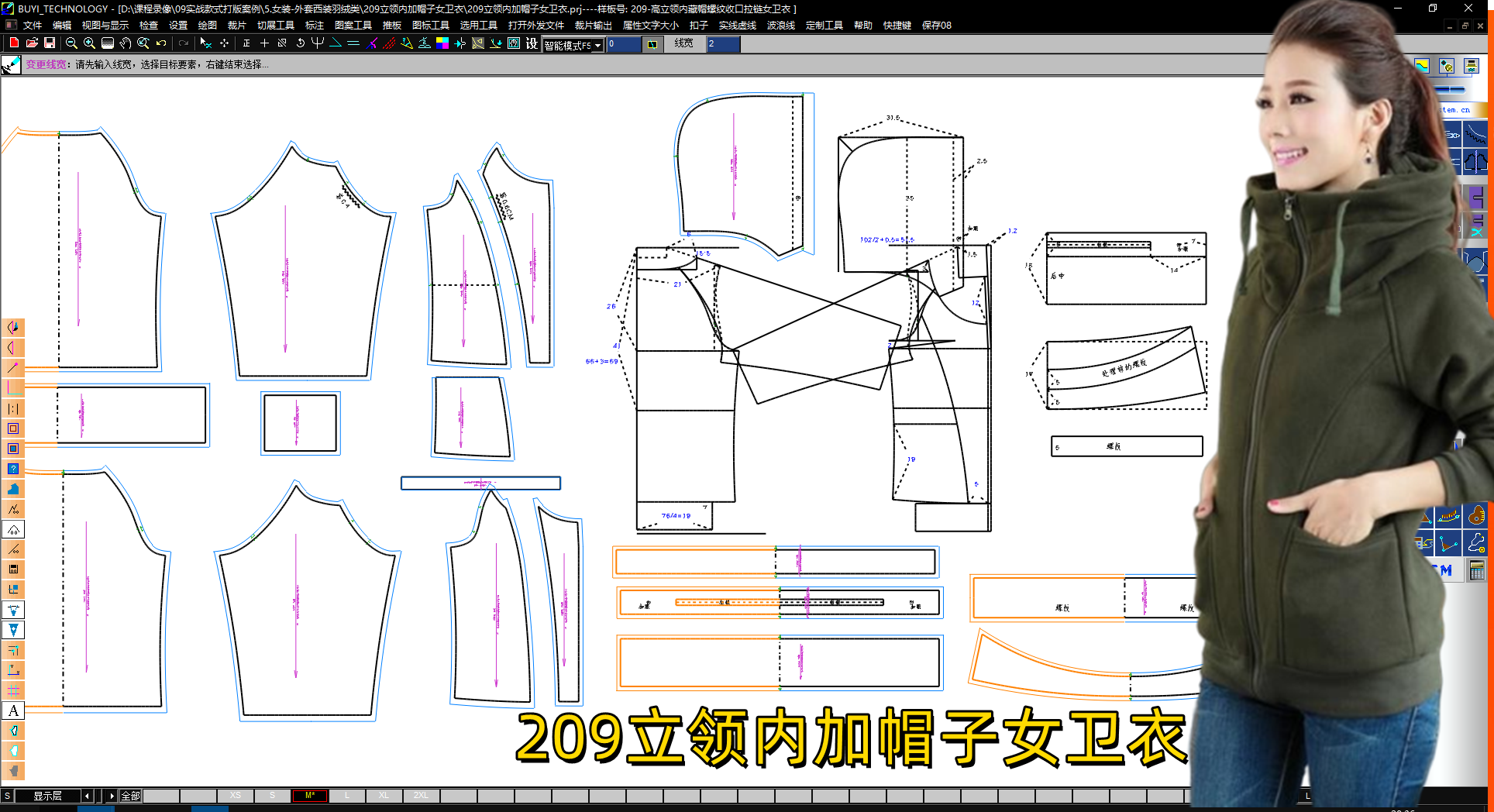This screenshot has width=1494, height=812.
Task: Click the 全部 button in bottom bar
Action: pos(130,796)
